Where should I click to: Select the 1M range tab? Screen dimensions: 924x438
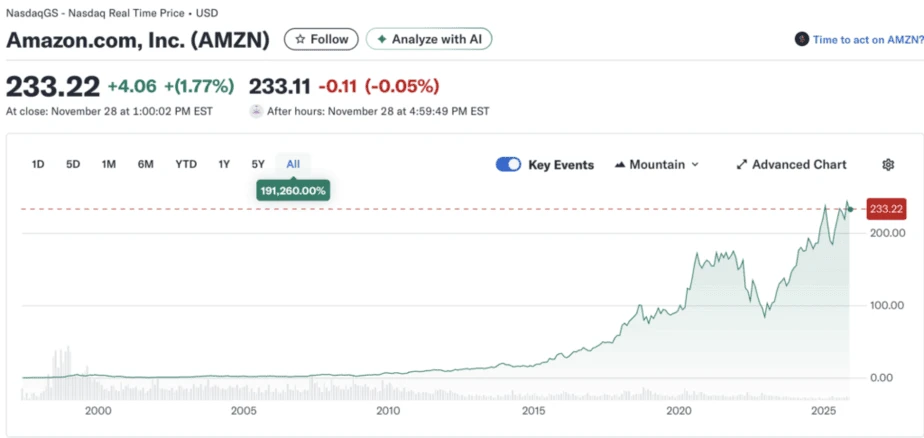109,164
